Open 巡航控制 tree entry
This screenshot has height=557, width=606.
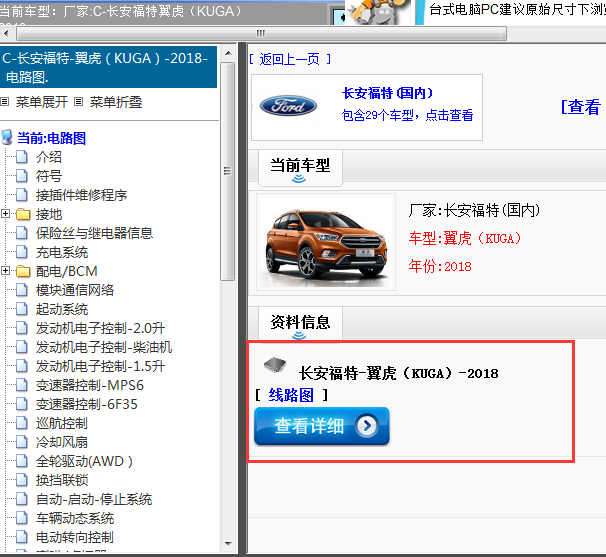62,423
